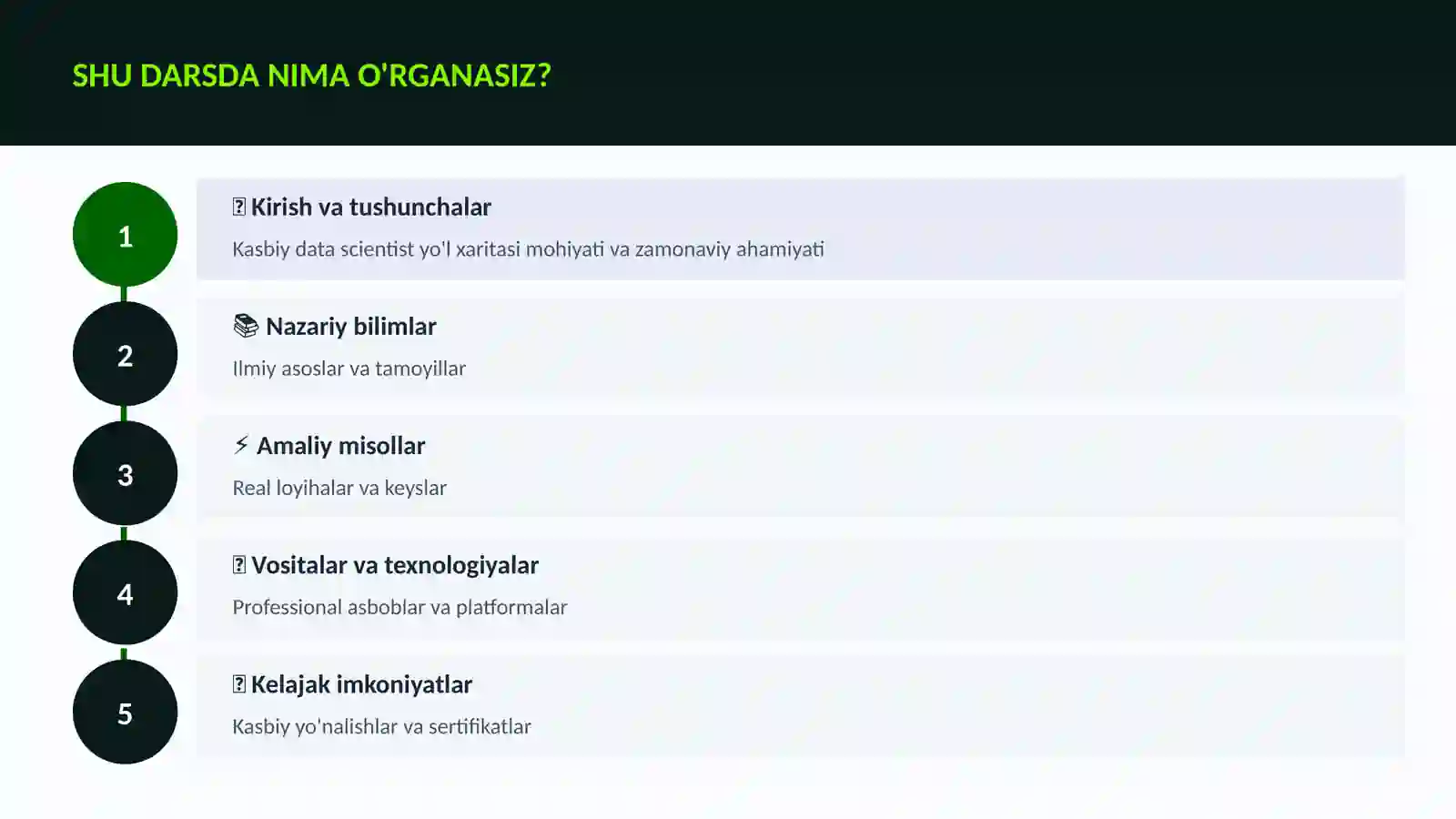Select the Amaliy misollar heading
The width and height of the screenshot is (1456, 819).
pyautogui.click(x=340, y=445)
